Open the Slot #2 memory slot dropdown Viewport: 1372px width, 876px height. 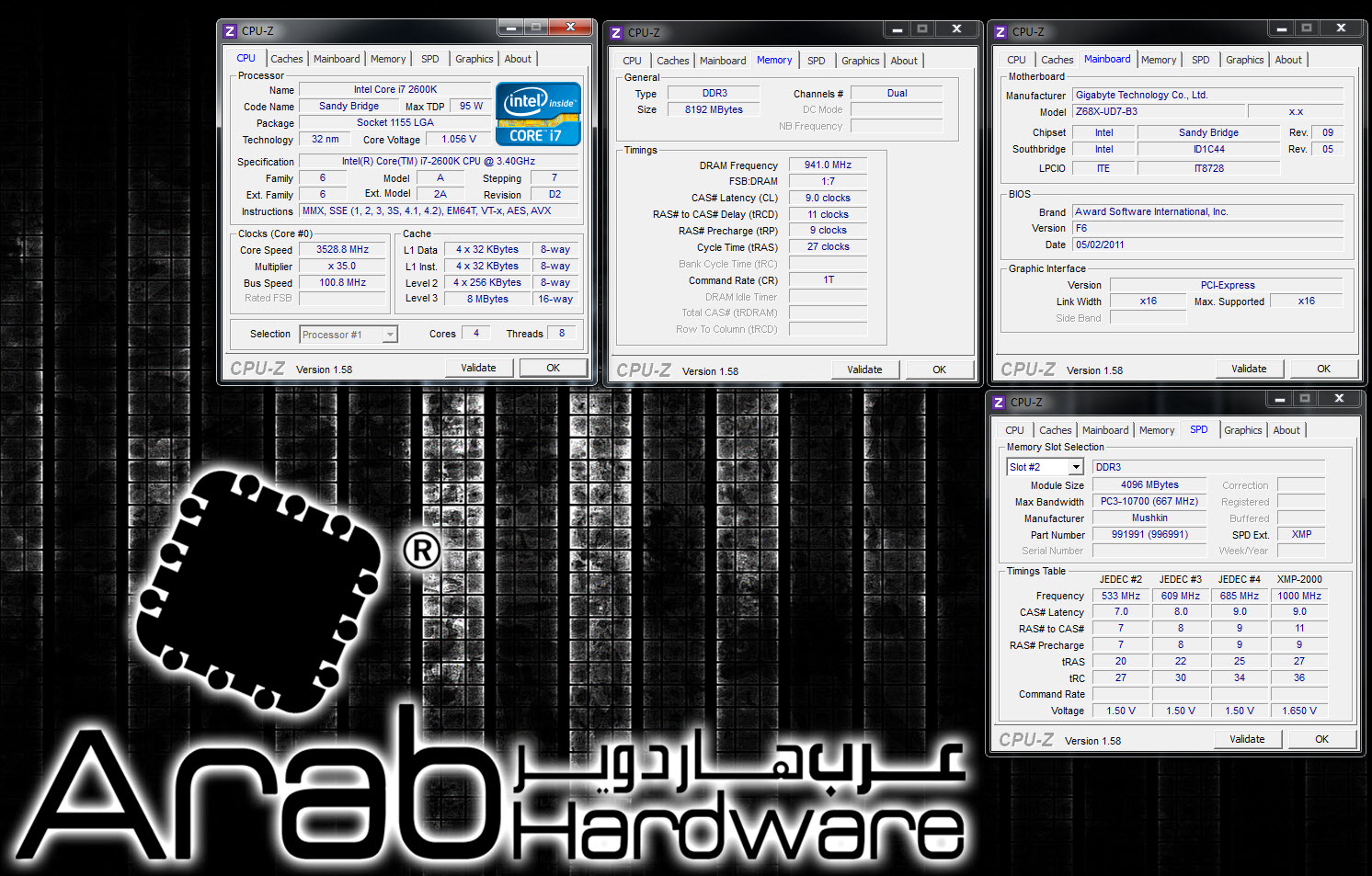[1045, 467]
